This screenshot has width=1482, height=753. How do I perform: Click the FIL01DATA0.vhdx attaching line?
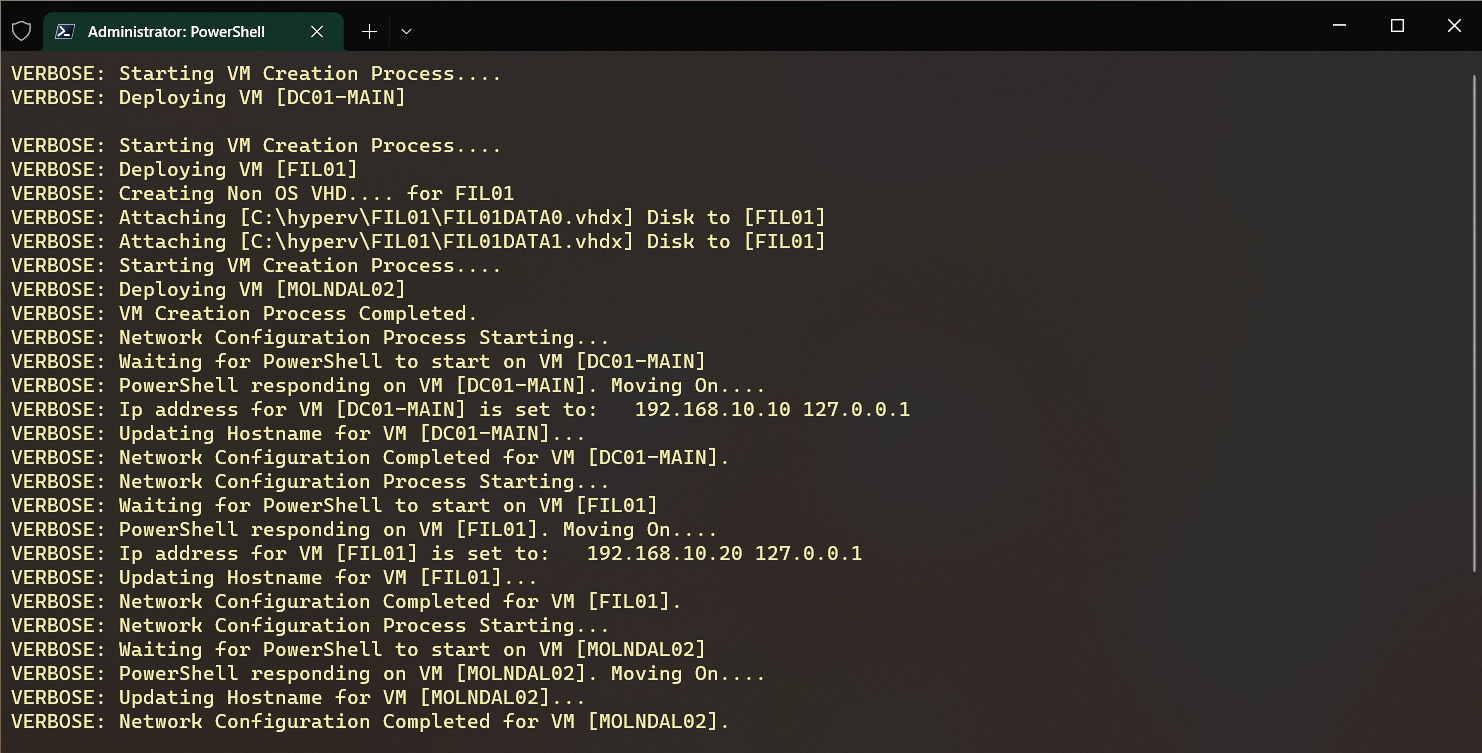pyautogui.click(x=418, y=217)
